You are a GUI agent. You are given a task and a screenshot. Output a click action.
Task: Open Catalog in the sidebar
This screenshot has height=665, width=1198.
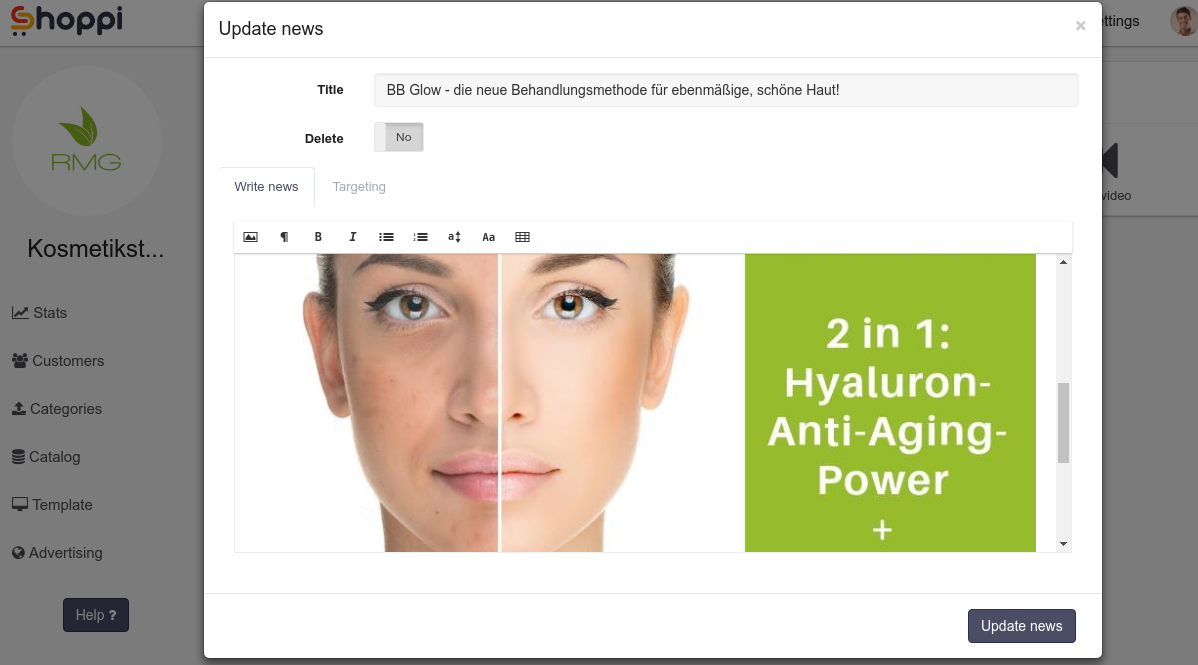tap(46, 457)
